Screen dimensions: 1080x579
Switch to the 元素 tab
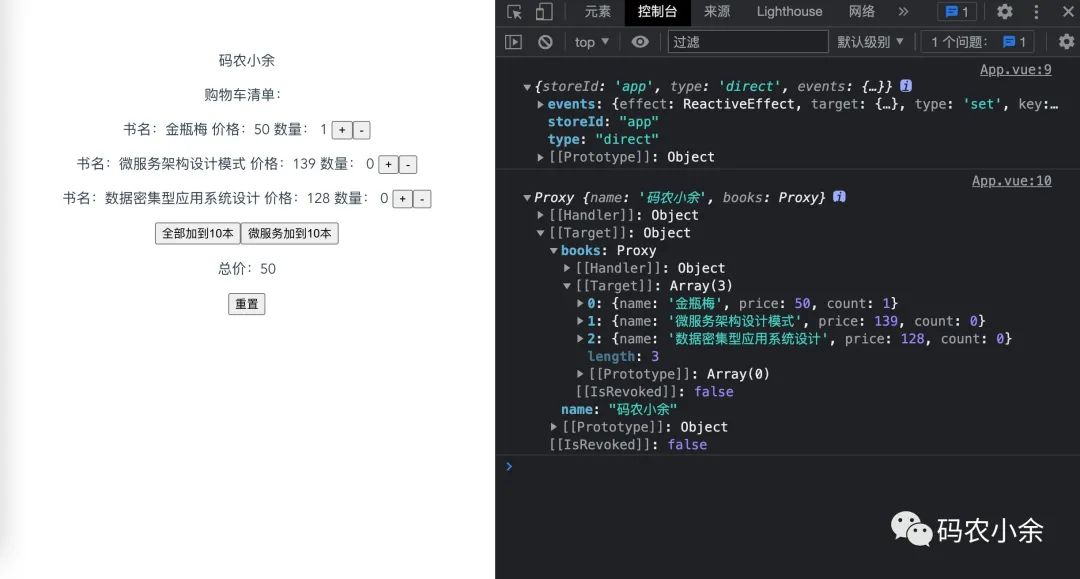click(x=597, y=12)
